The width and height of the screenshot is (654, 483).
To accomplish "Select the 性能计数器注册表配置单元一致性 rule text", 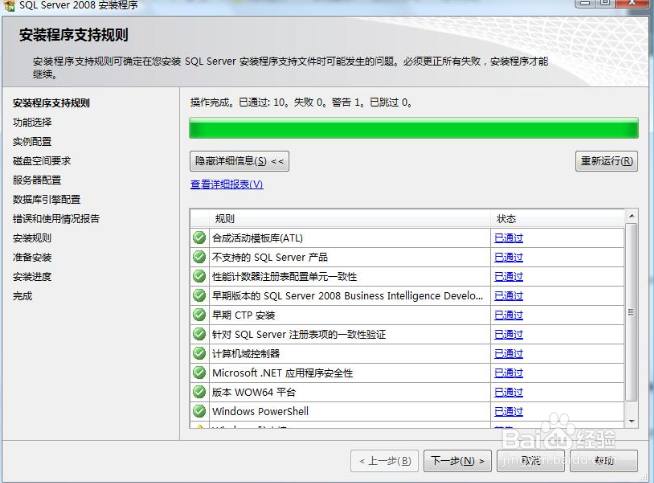I will pos(284,276).
